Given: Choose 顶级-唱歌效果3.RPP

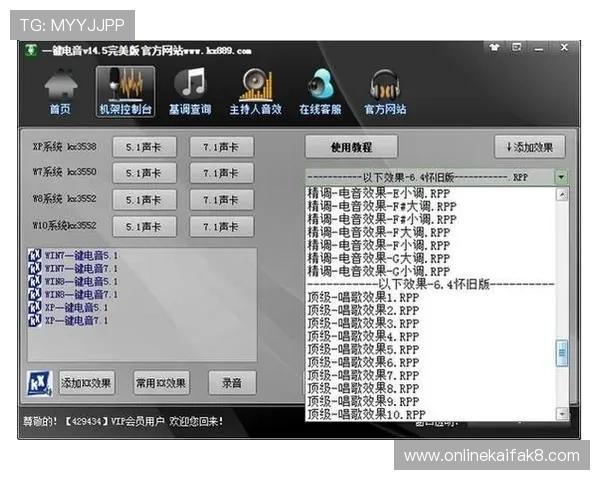Looking at the screenshot, I should [x=430, y=324].
